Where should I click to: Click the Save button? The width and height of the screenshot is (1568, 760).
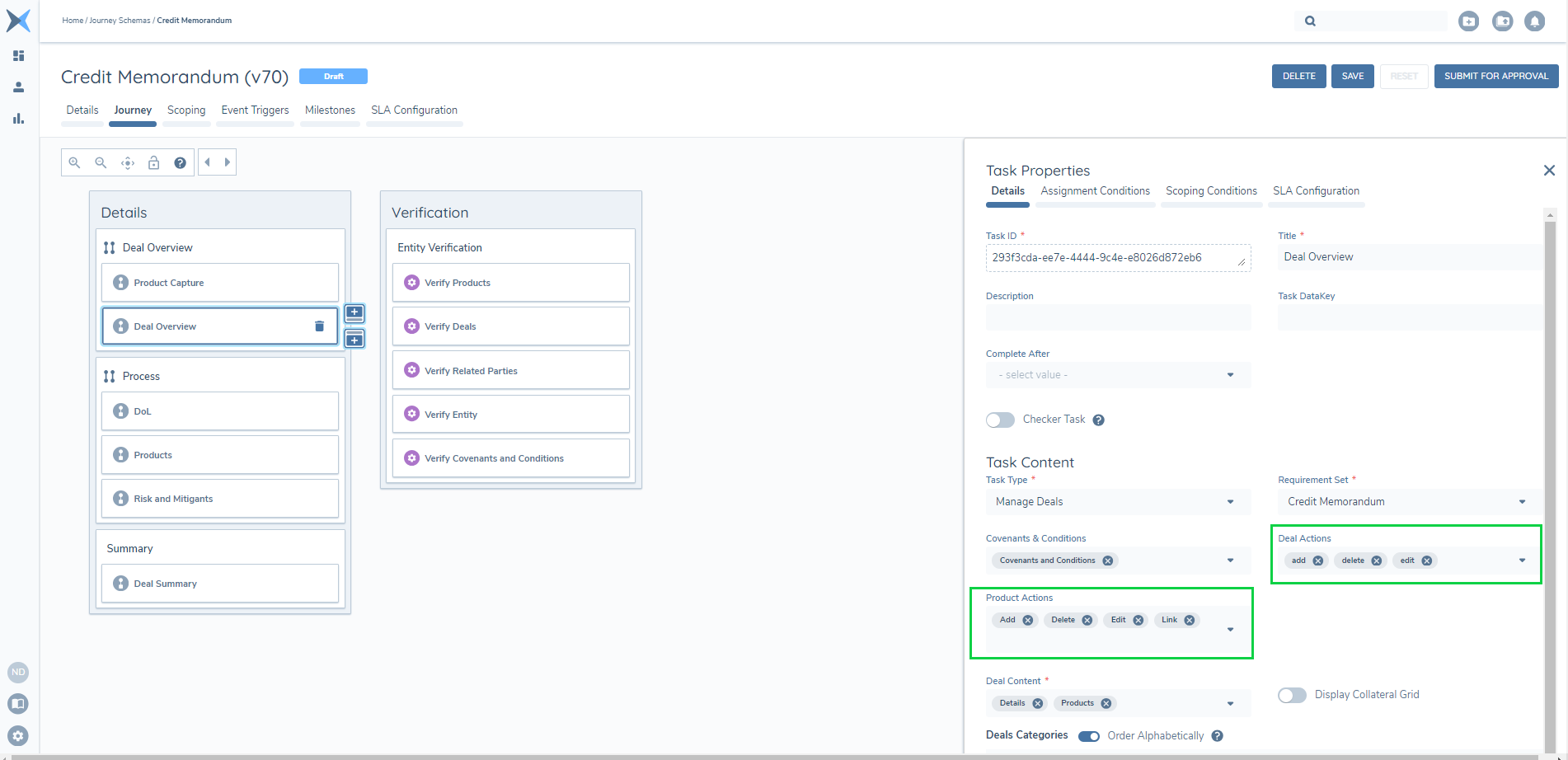pyautogui.click(x=1352, y=76)
